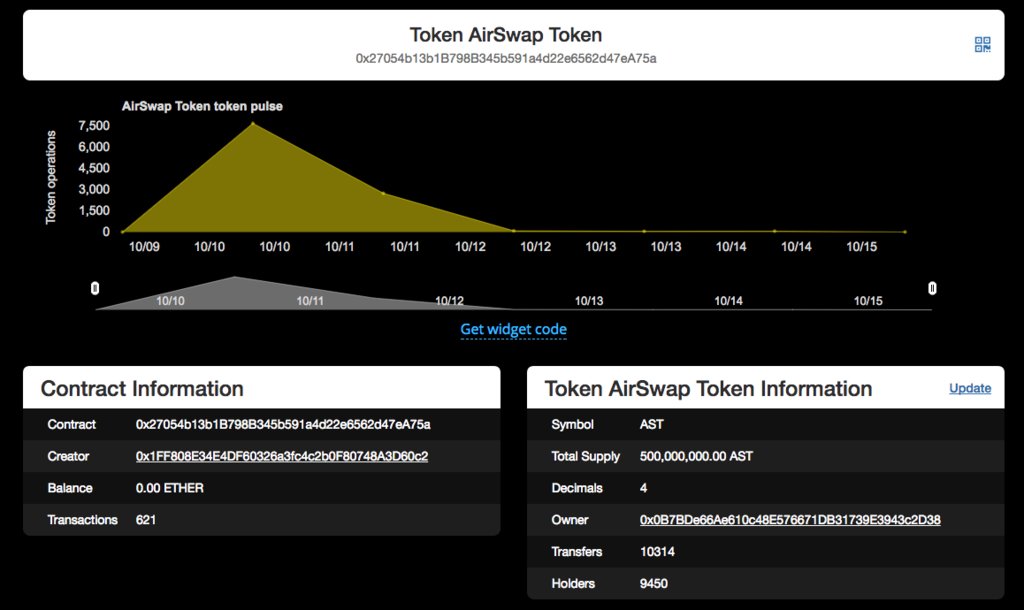Image resolution: width=1024 pixels, height=610 pixels.
Task: Click the 10/15 label in range navigator
Action: [x=868, y=300]
